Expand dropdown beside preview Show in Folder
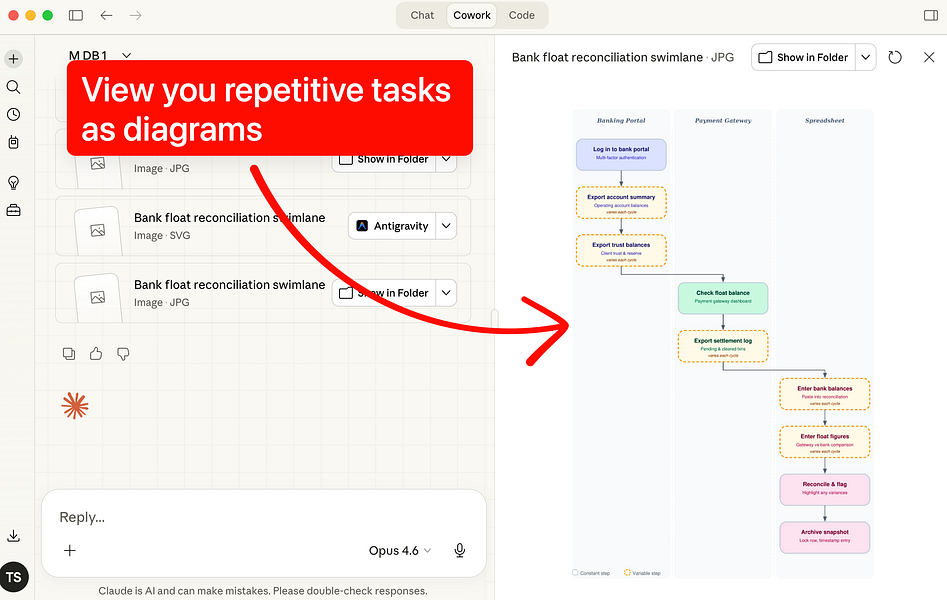The width and height of the screenshot is (947, 600). (x=865, y=57)
